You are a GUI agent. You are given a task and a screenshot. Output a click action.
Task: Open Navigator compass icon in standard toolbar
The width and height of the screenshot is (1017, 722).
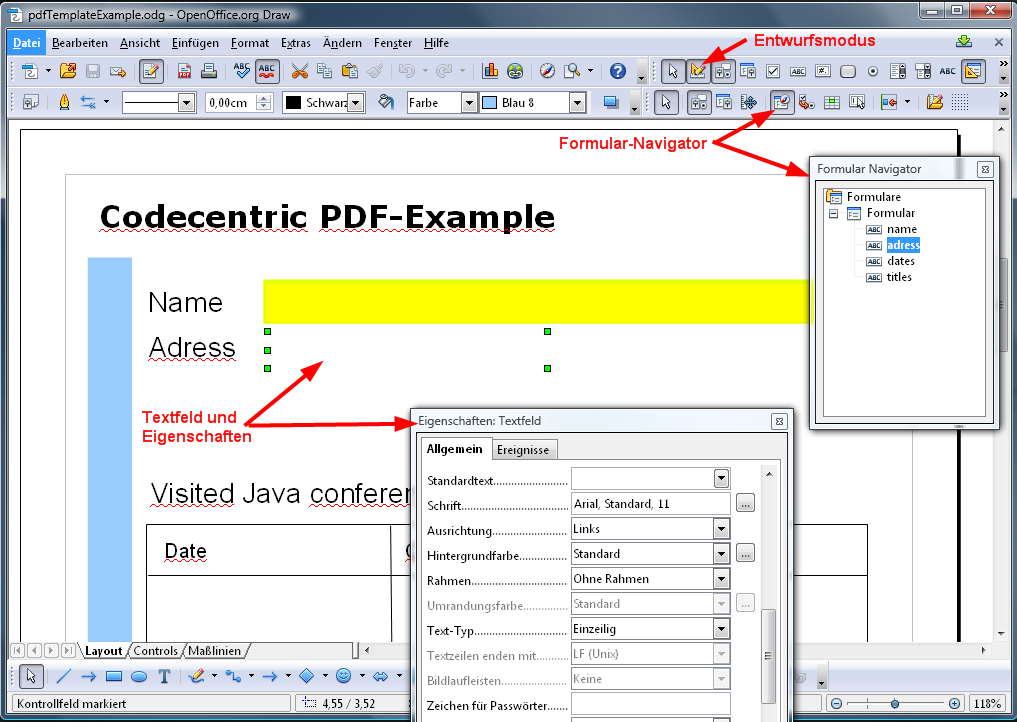pos(547,71)
